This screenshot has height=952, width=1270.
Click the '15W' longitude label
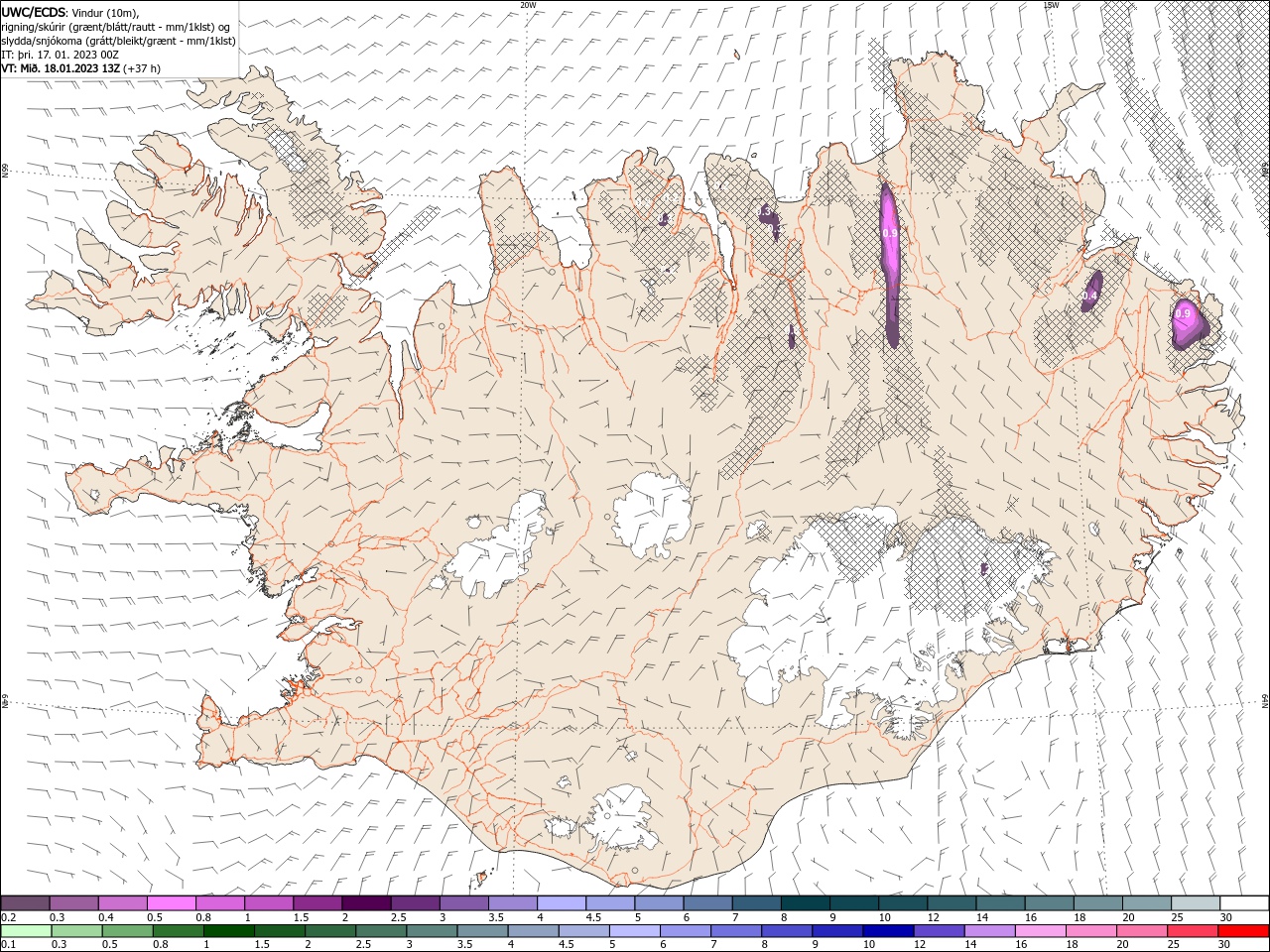(1051, 5)
